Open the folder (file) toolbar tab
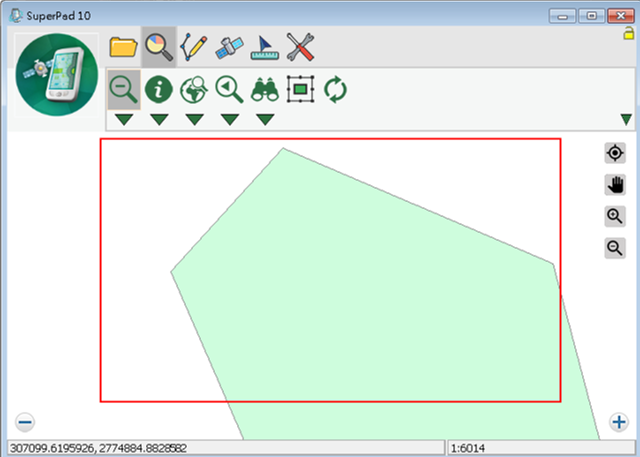The width and height of the screenshot is (640, 457). point(123,47)
